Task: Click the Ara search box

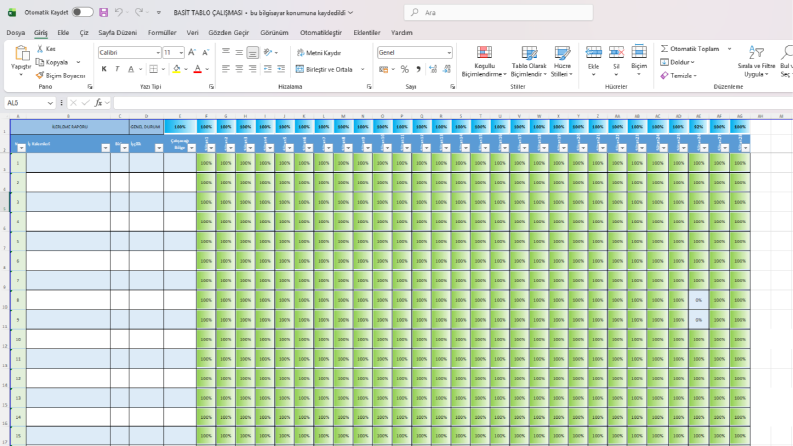Action: point(499,12)
